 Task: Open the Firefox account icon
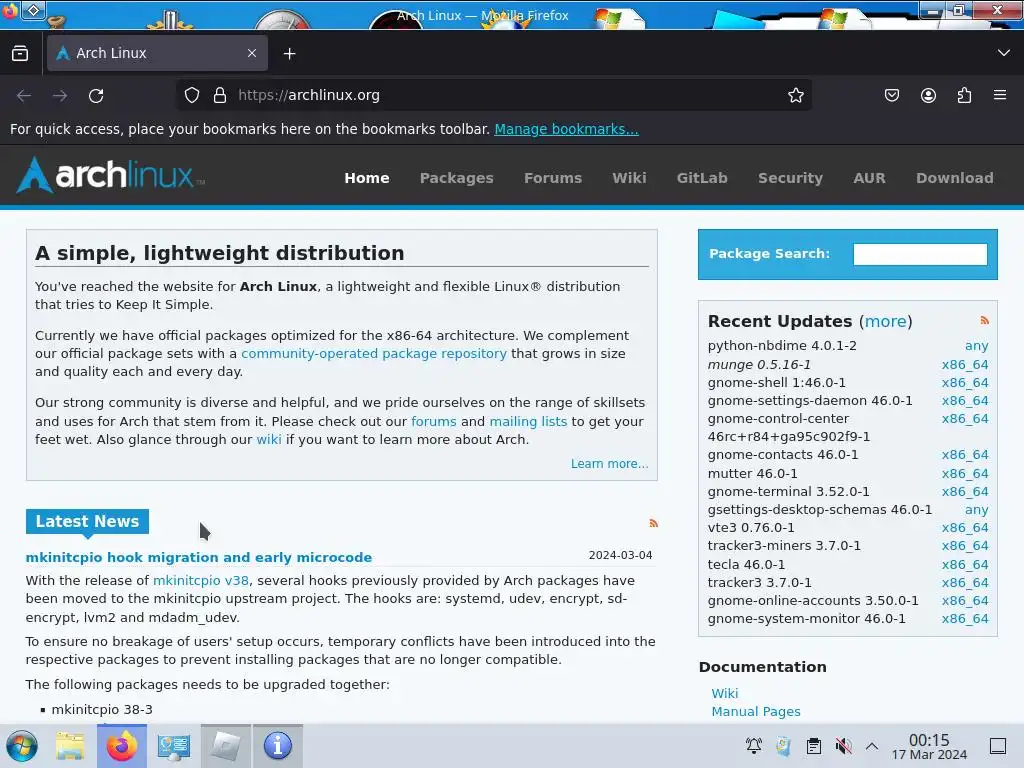pyautogui.click(x=928, y=95)
